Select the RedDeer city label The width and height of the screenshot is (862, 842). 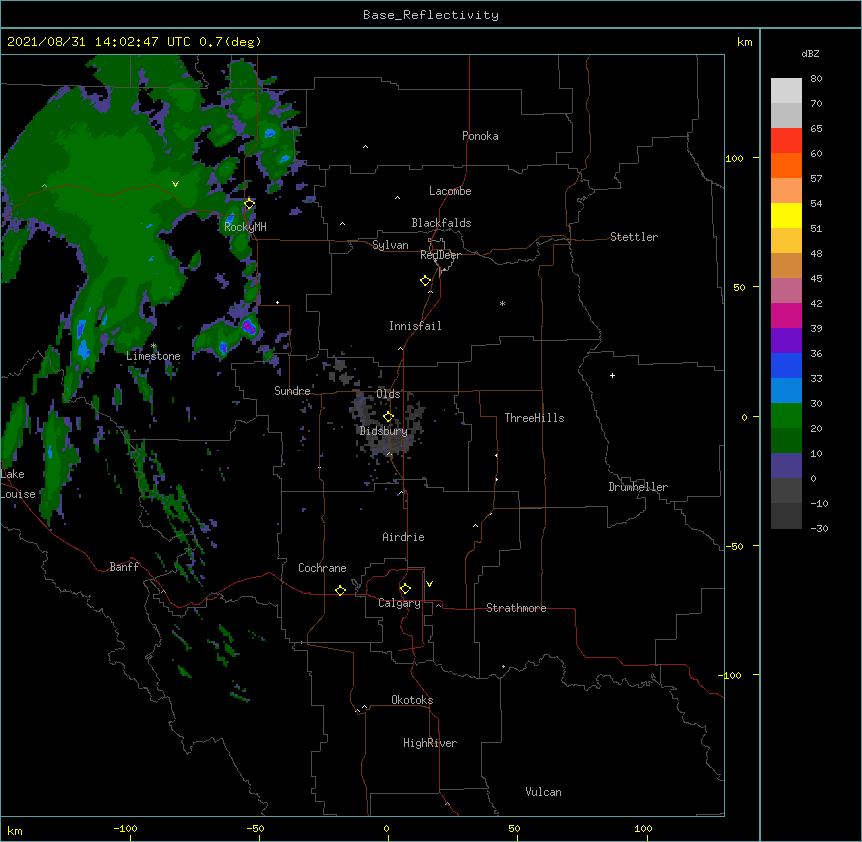(440, 255)
